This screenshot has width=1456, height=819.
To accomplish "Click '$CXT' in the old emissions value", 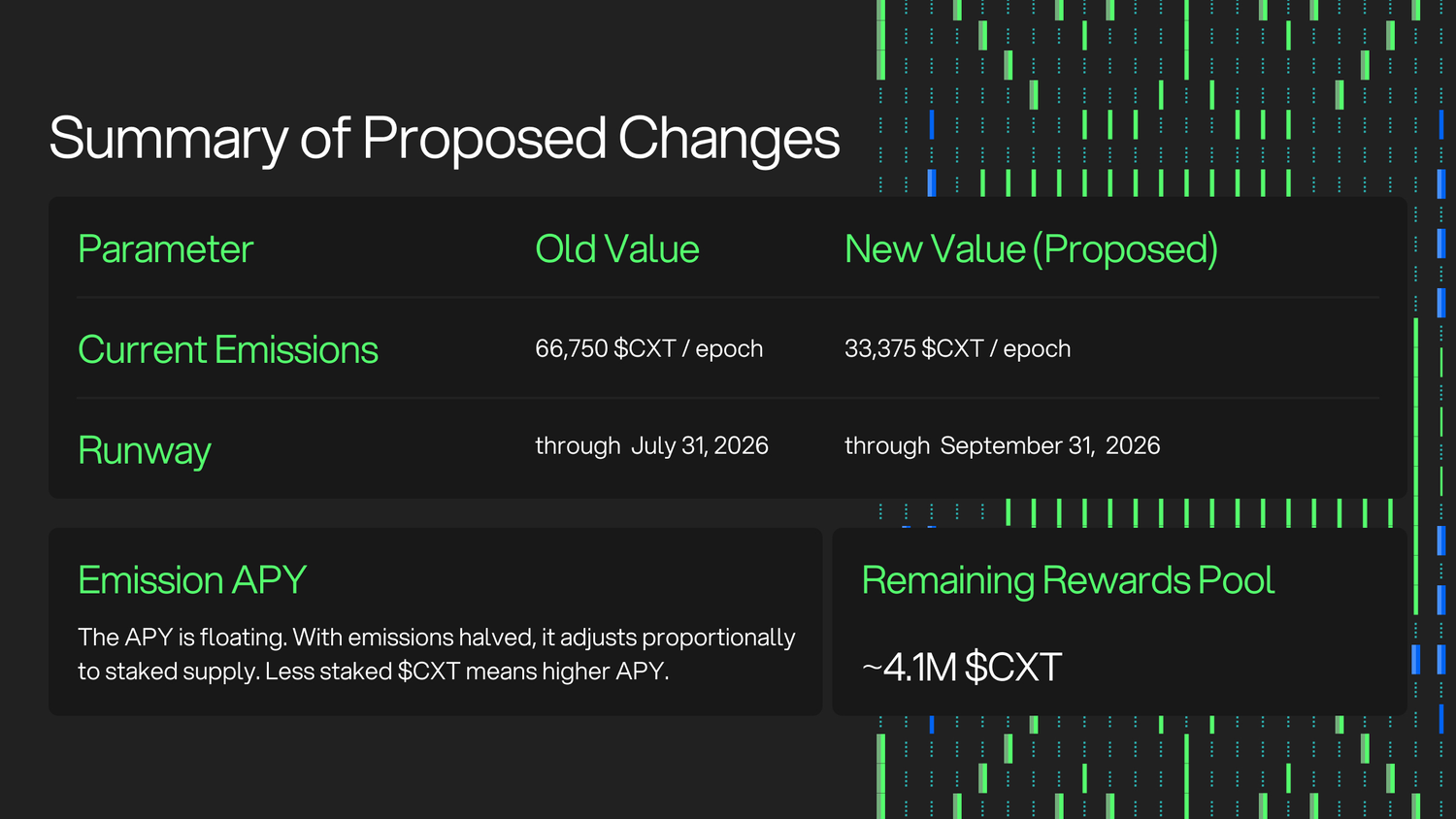I will (645, 348).
